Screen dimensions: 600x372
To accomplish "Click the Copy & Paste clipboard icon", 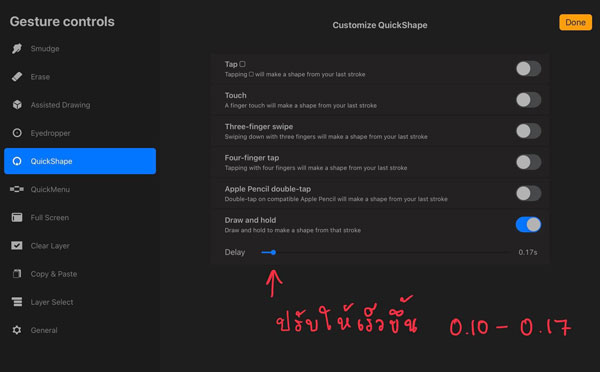I will tap(17, 274).
